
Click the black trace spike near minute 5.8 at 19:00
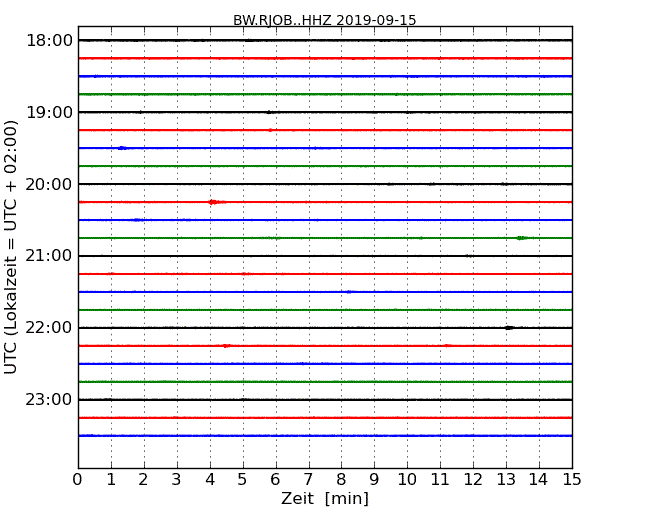pyautogui.click(x=269, y=112)
